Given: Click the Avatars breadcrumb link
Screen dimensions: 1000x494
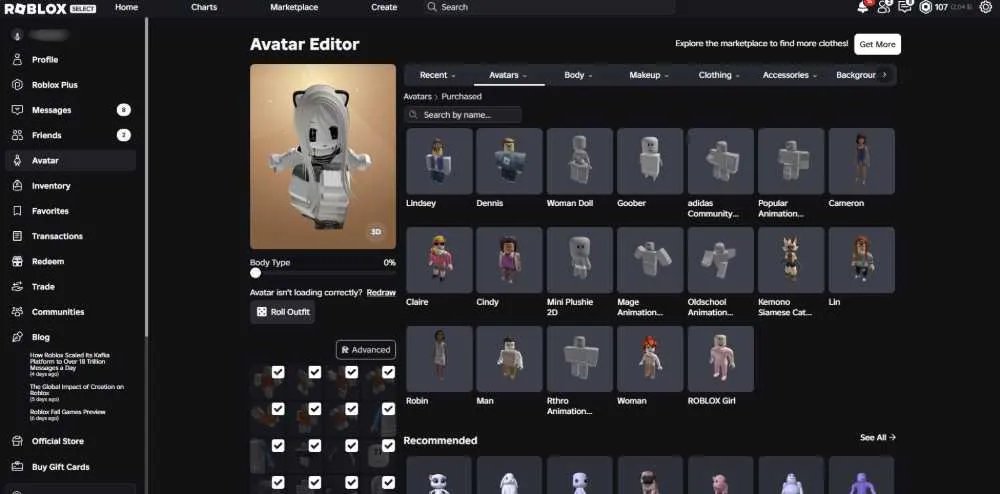Looking at the screenshot, I should [x=418, y=97].
